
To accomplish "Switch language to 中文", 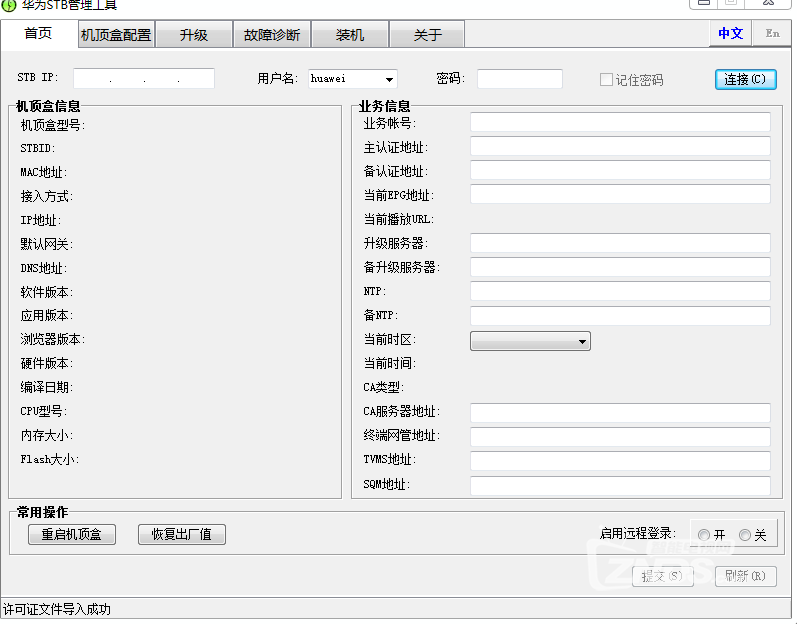I will pos(730,34).
